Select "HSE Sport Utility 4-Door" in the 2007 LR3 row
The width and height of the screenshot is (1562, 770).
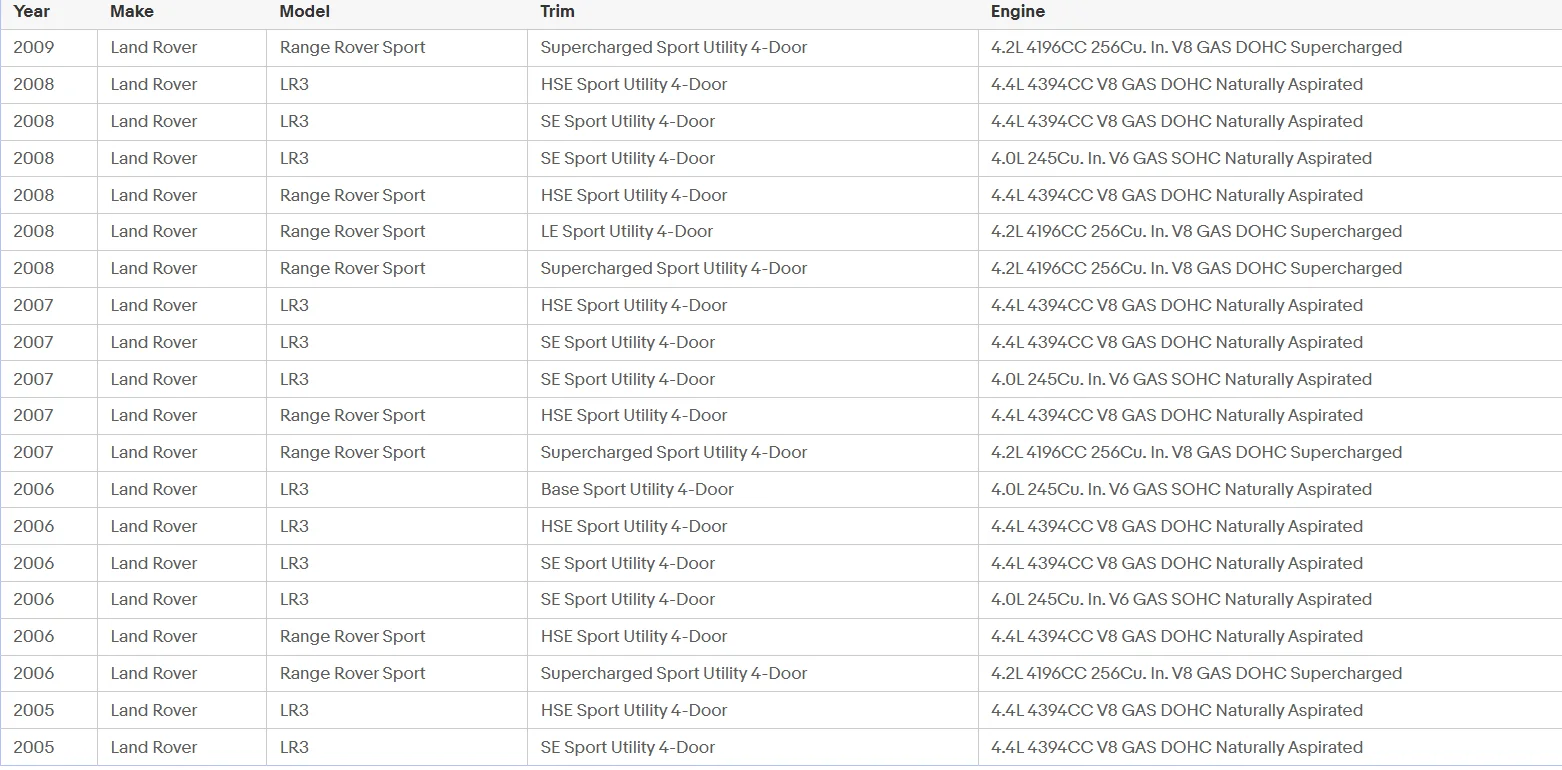634,306
